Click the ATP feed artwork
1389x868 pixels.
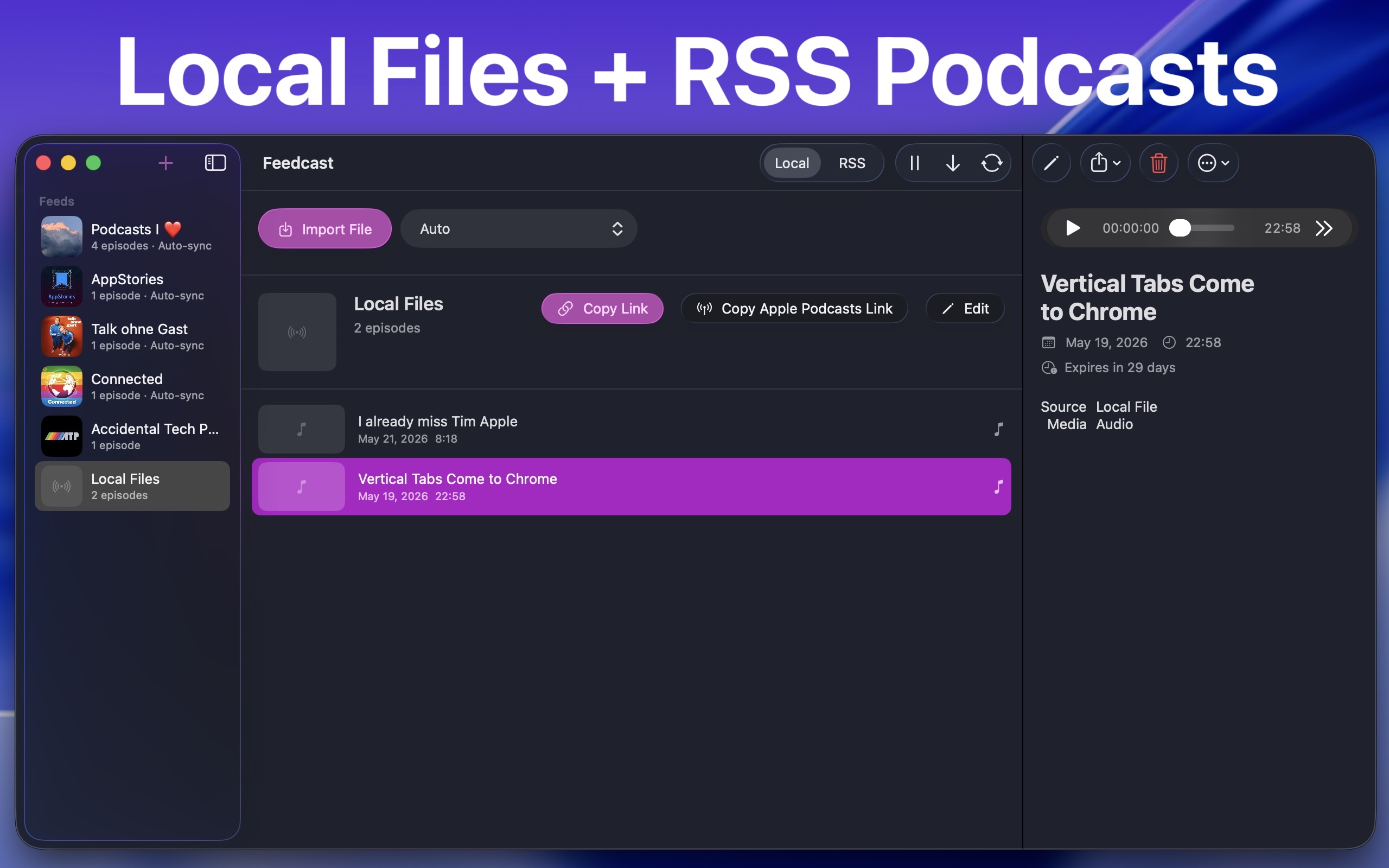coord(62,436)
